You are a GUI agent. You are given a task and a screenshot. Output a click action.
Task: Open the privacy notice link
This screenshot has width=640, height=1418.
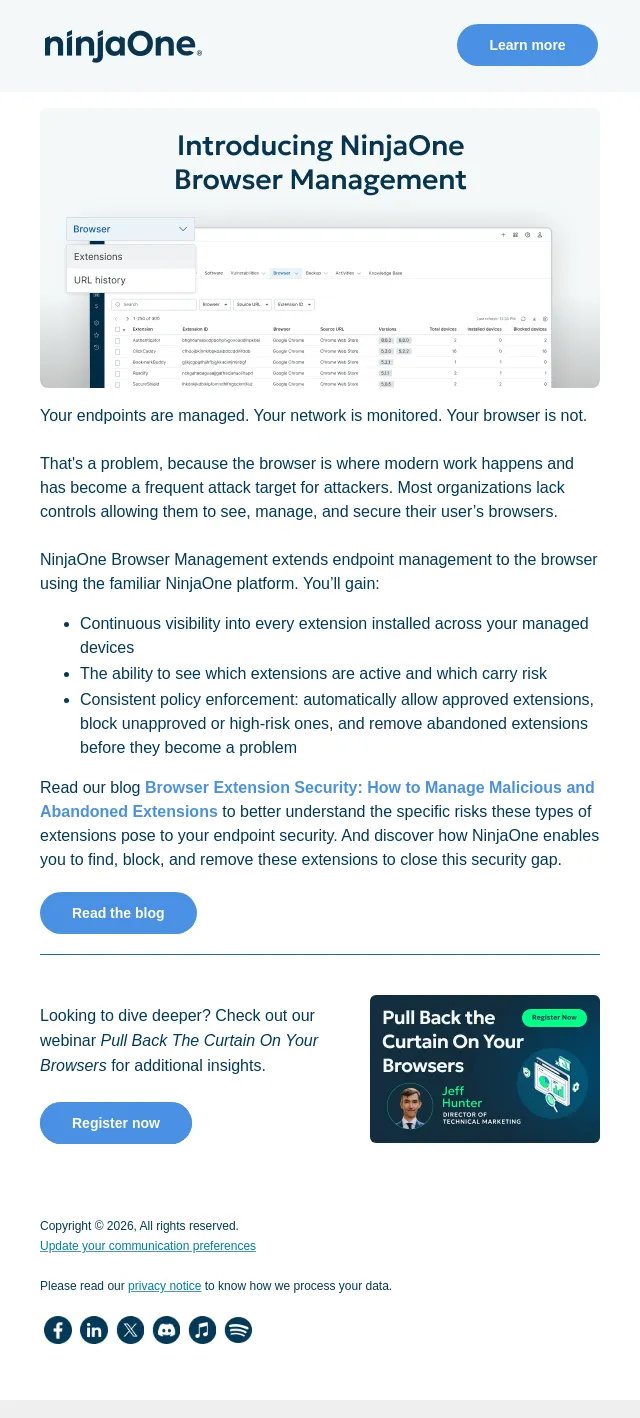click(x=164, y=1286)
